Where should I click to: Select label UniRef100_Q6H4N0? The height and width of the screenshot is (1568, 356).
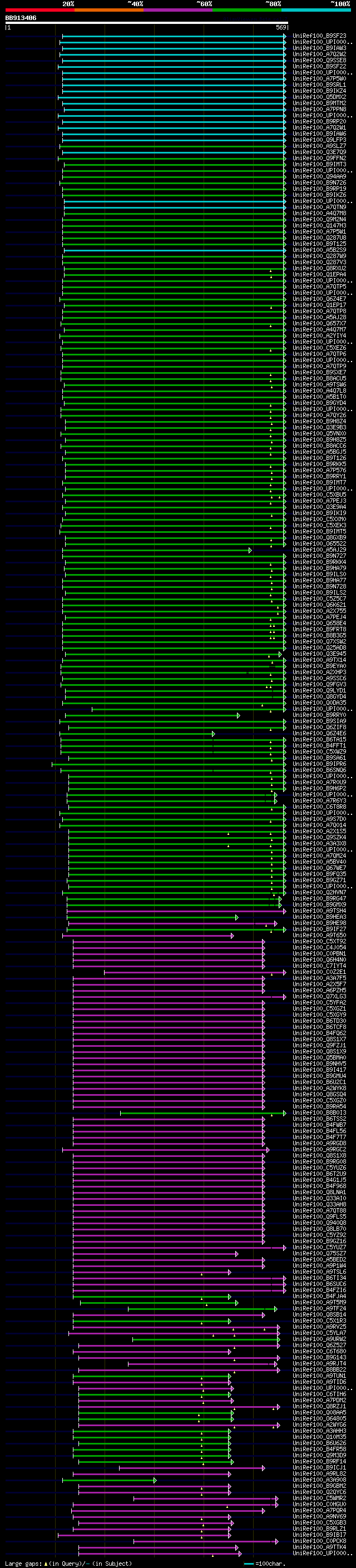tap(319, 960)
